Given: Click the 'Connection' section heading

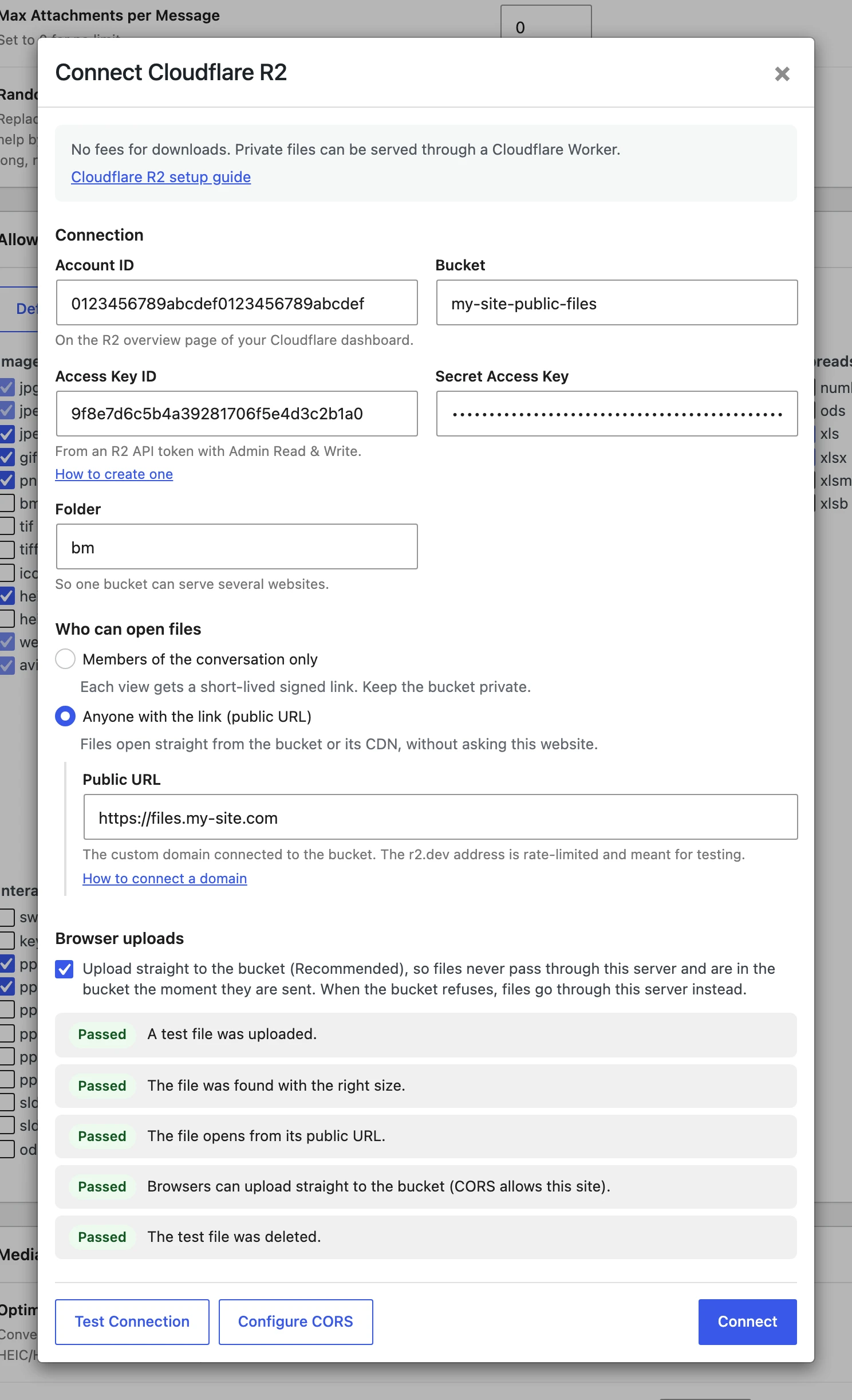Looking at the screenshot, I should coord(100,235).
